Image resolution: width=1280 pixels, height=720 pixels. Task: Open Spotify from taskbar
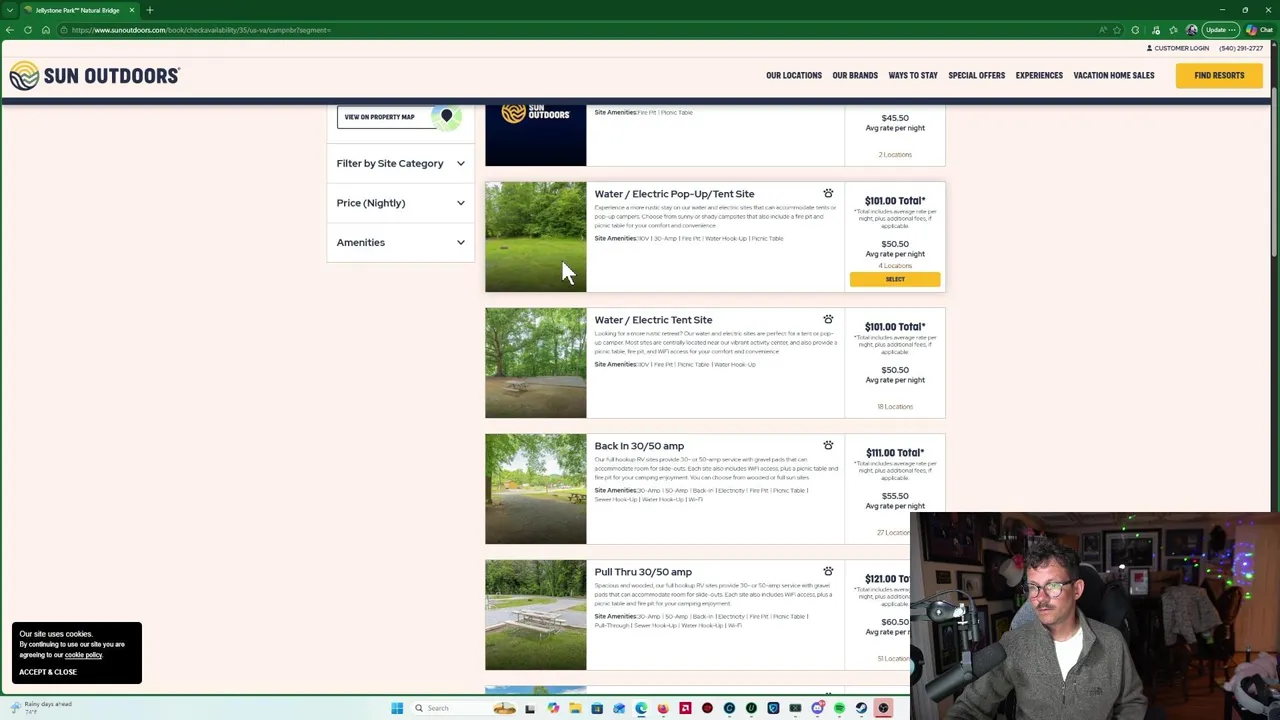839,708
